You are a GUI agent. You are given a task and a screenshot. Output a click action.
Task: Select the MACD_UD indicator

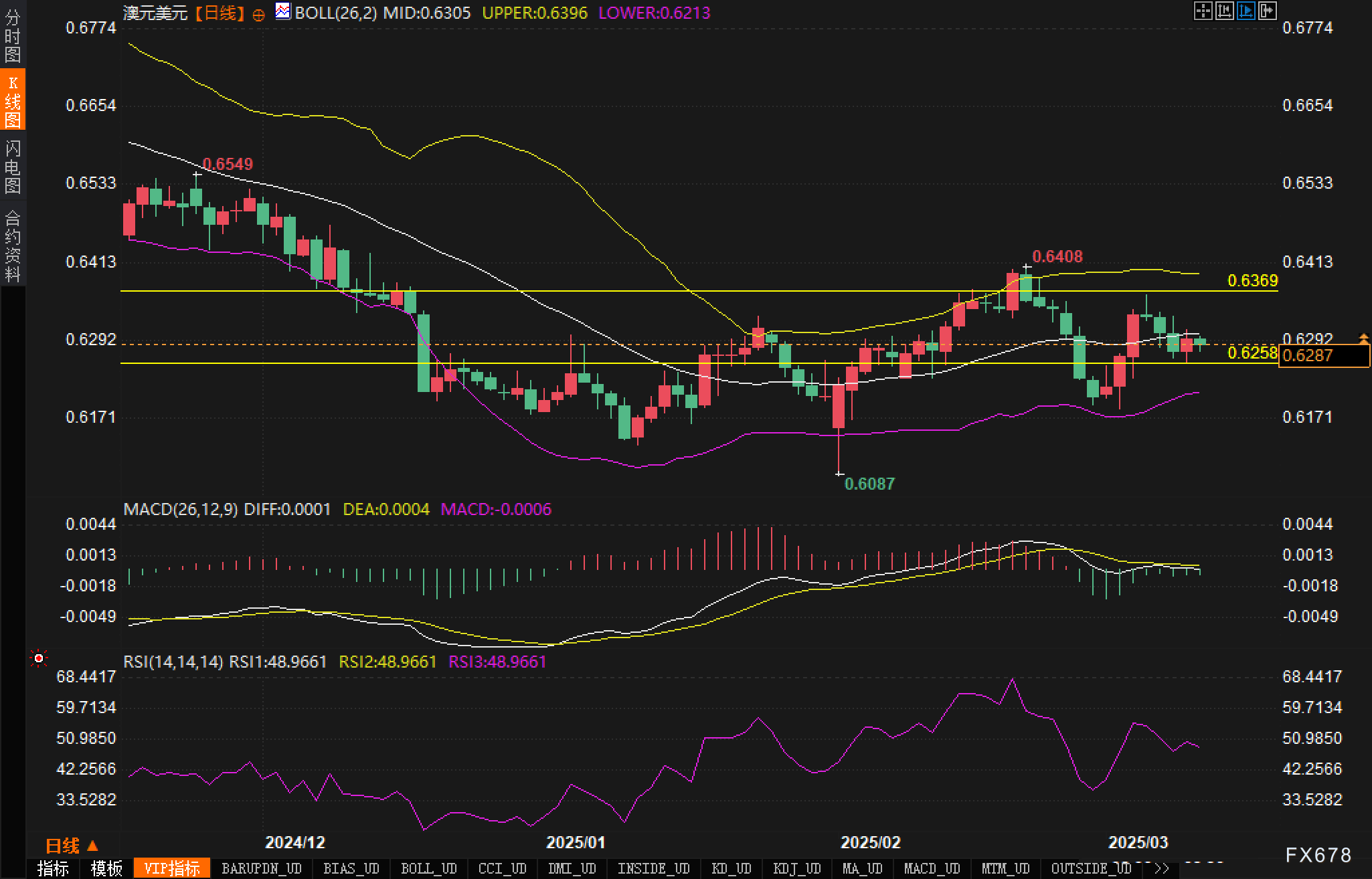(932, 868)
